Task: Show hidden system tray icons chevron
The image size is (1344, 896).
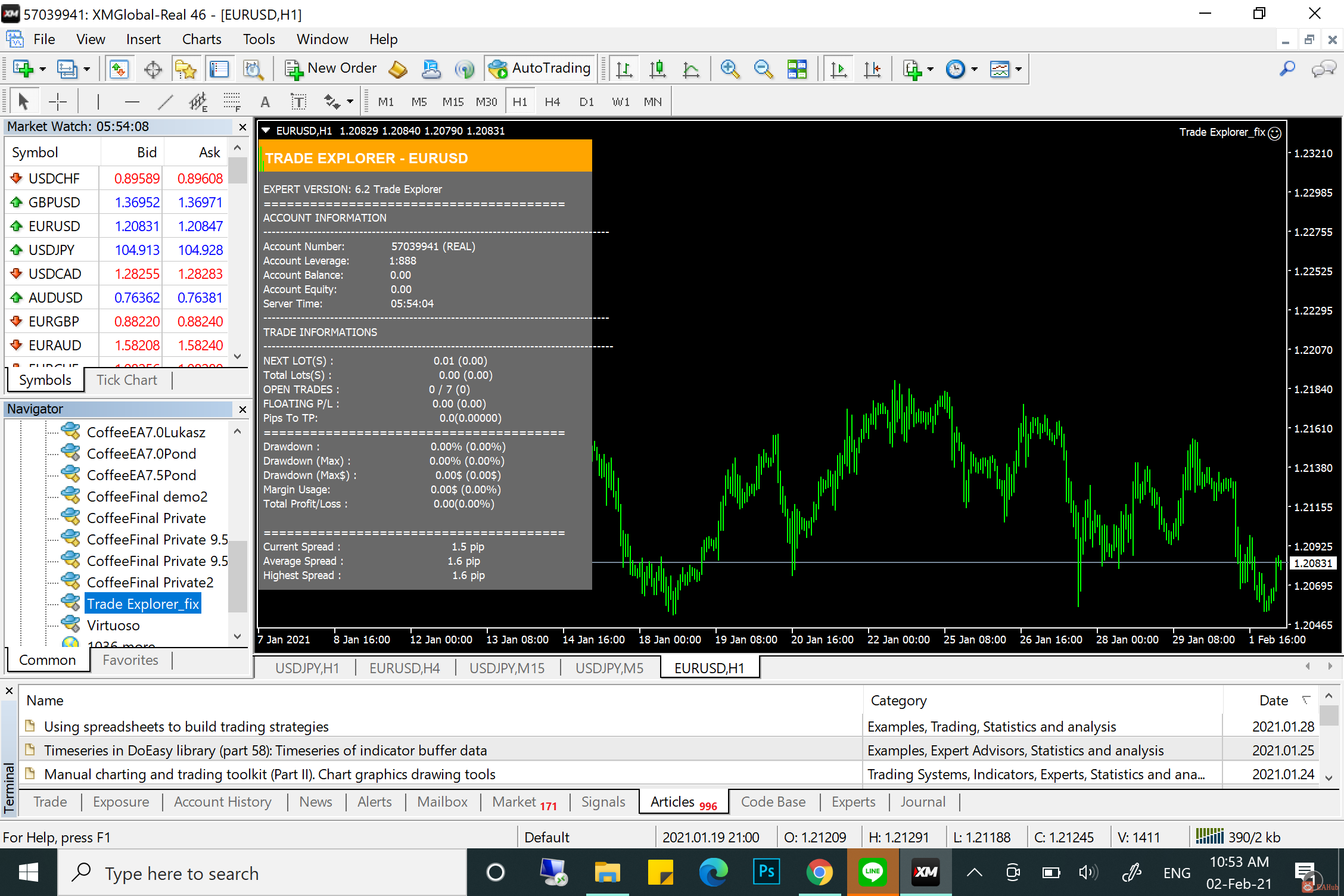Action: [x=974, y=873]
